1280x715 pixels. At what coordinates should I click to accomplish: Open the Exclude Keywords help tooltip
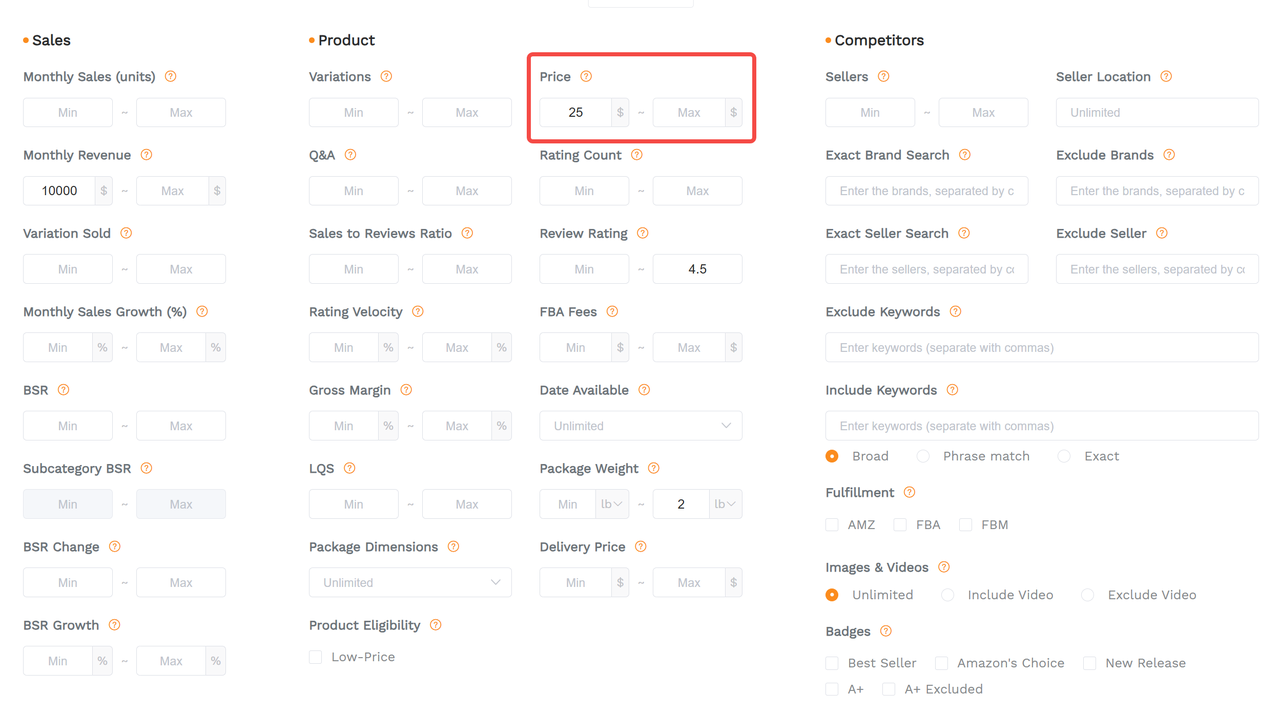(955, 311)
